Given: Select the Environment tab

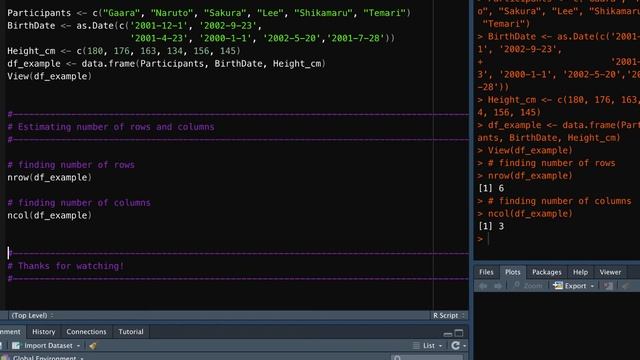Looking at the screenshot, I should [x=10, y=332].
